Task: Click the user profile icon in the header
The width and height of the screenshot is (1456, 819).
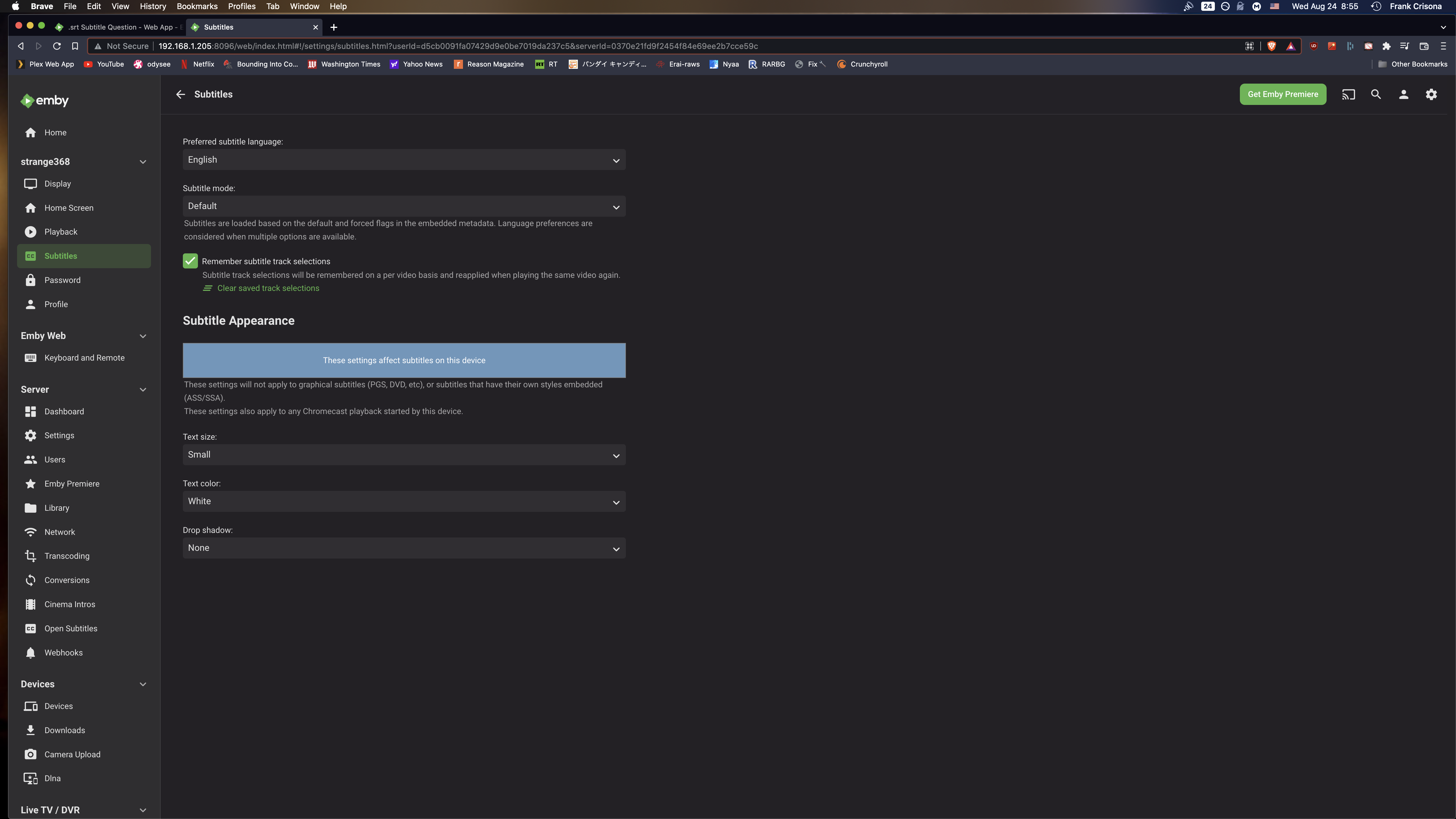Action: pyautogui.click(x=1403, y=94)
